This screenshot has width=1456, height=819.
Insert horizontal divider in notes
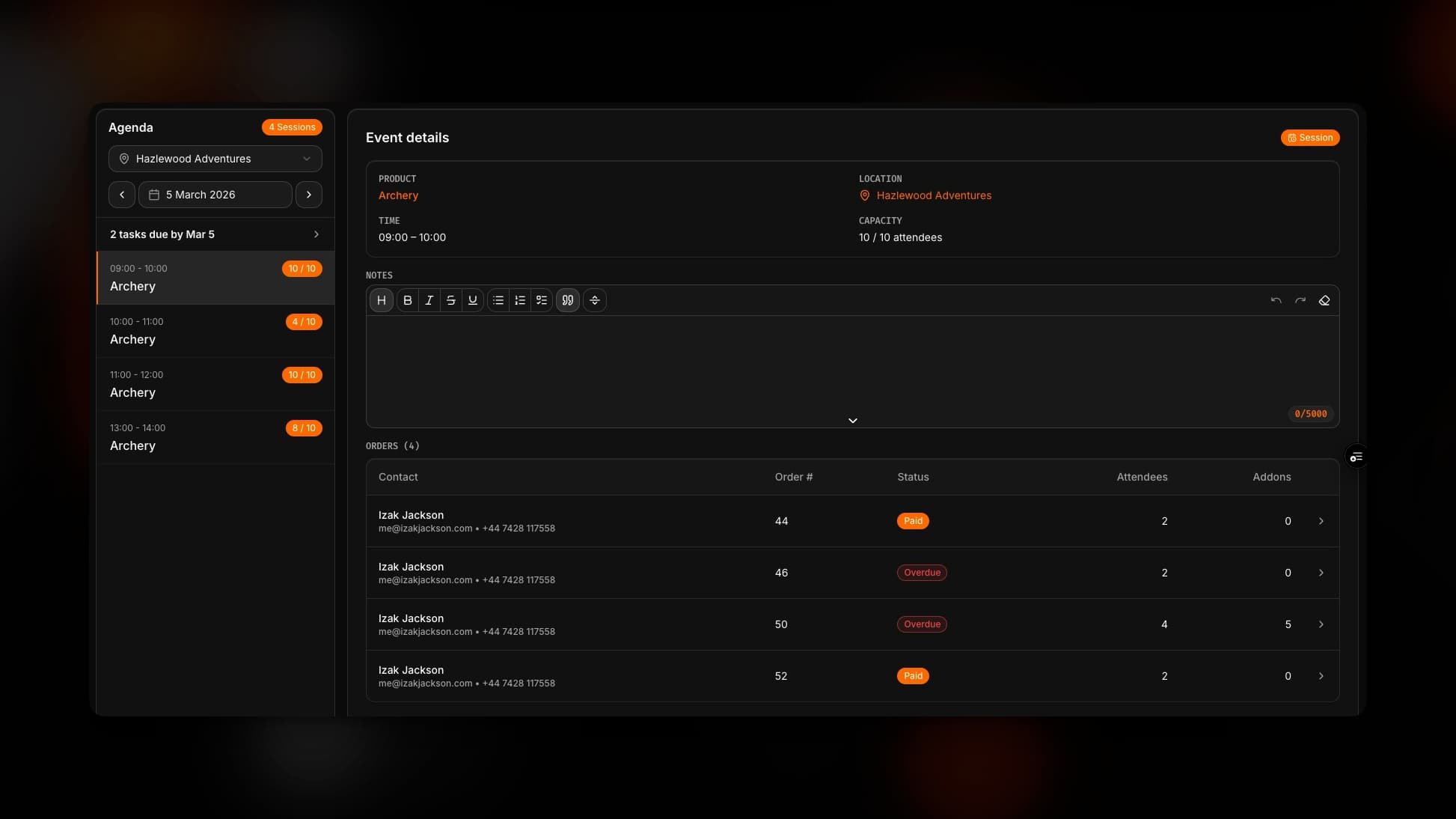pyautogui.click(x=595, y=300)
